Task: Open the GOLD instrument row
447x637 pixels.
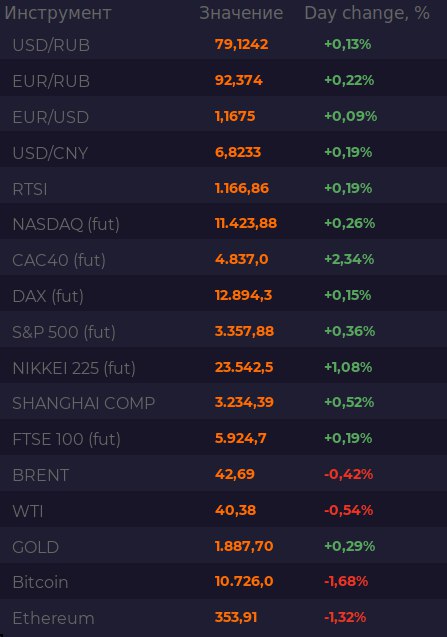Action: [224, 546]
